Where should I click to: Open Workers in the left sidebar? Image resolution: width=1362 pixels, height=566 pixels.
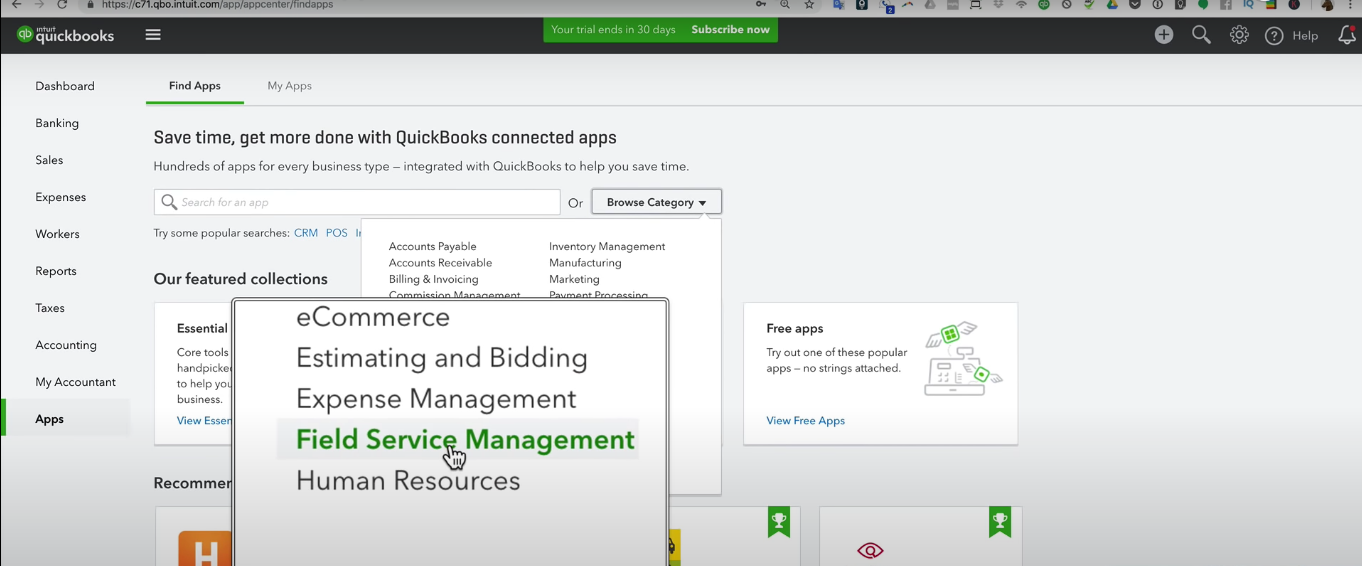click(57, 234)
